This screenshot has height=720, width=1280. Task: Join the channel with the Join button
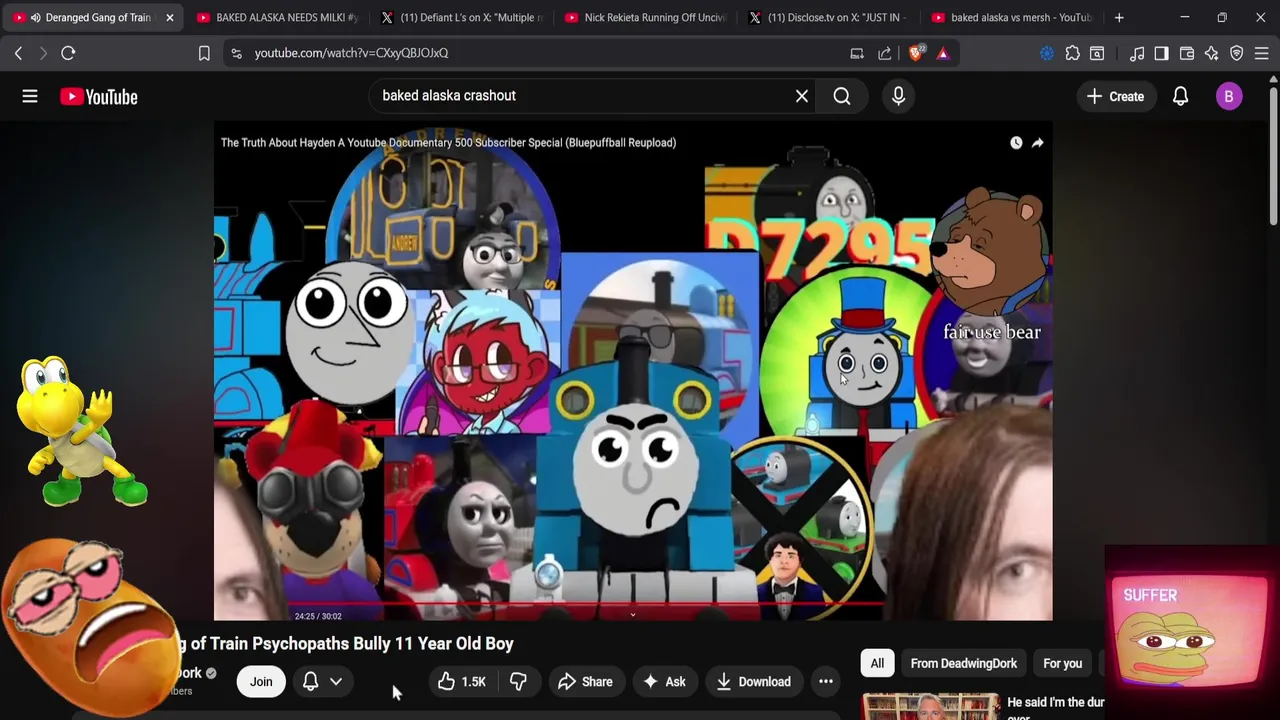pyautogui.click(x=261, y=682)
